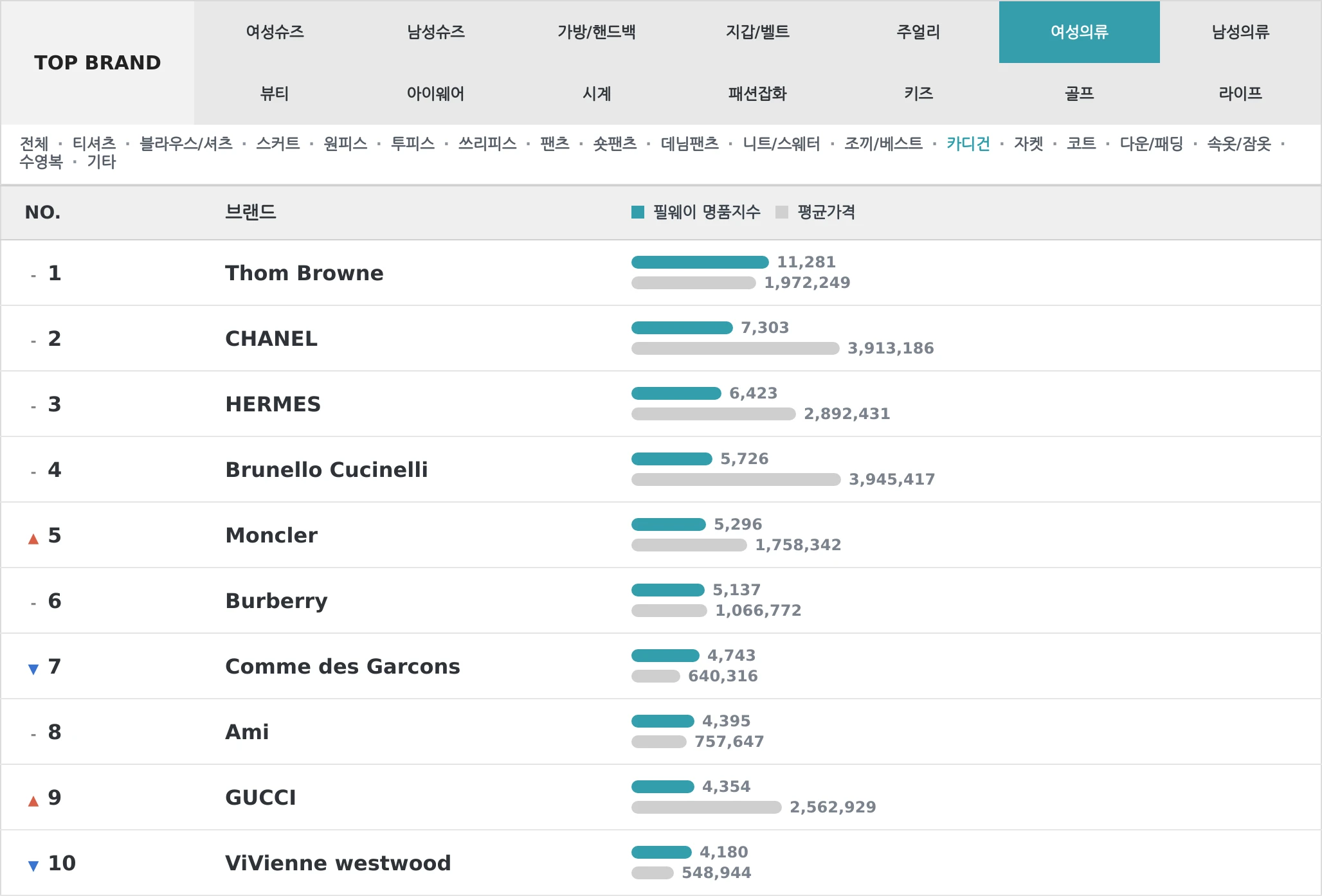This screenshot has width=1322, height=896.
Task: Select the 쓰리피스 subcategory link
Action: [487, 143]
